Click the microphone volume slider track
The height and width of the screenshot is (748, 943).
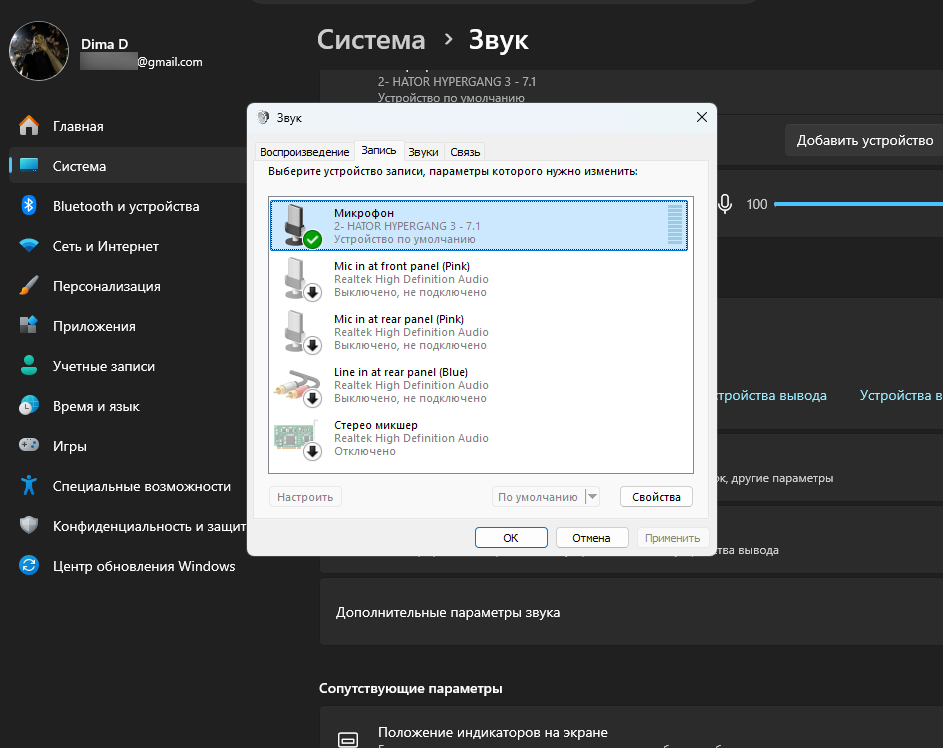coord(859,204)
